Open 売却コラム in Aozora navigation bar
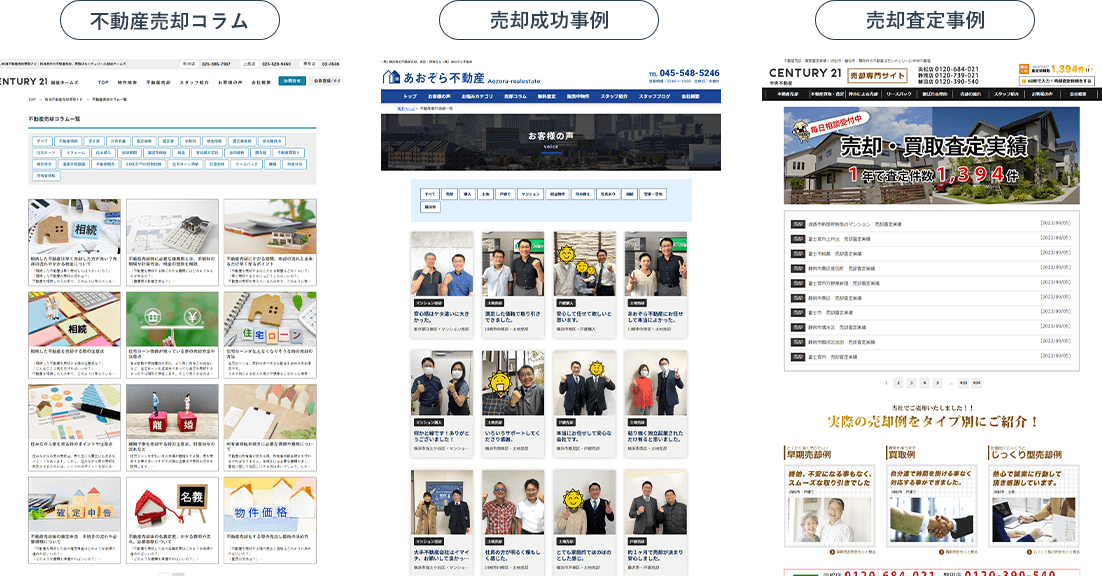 (x=515, y=96)
